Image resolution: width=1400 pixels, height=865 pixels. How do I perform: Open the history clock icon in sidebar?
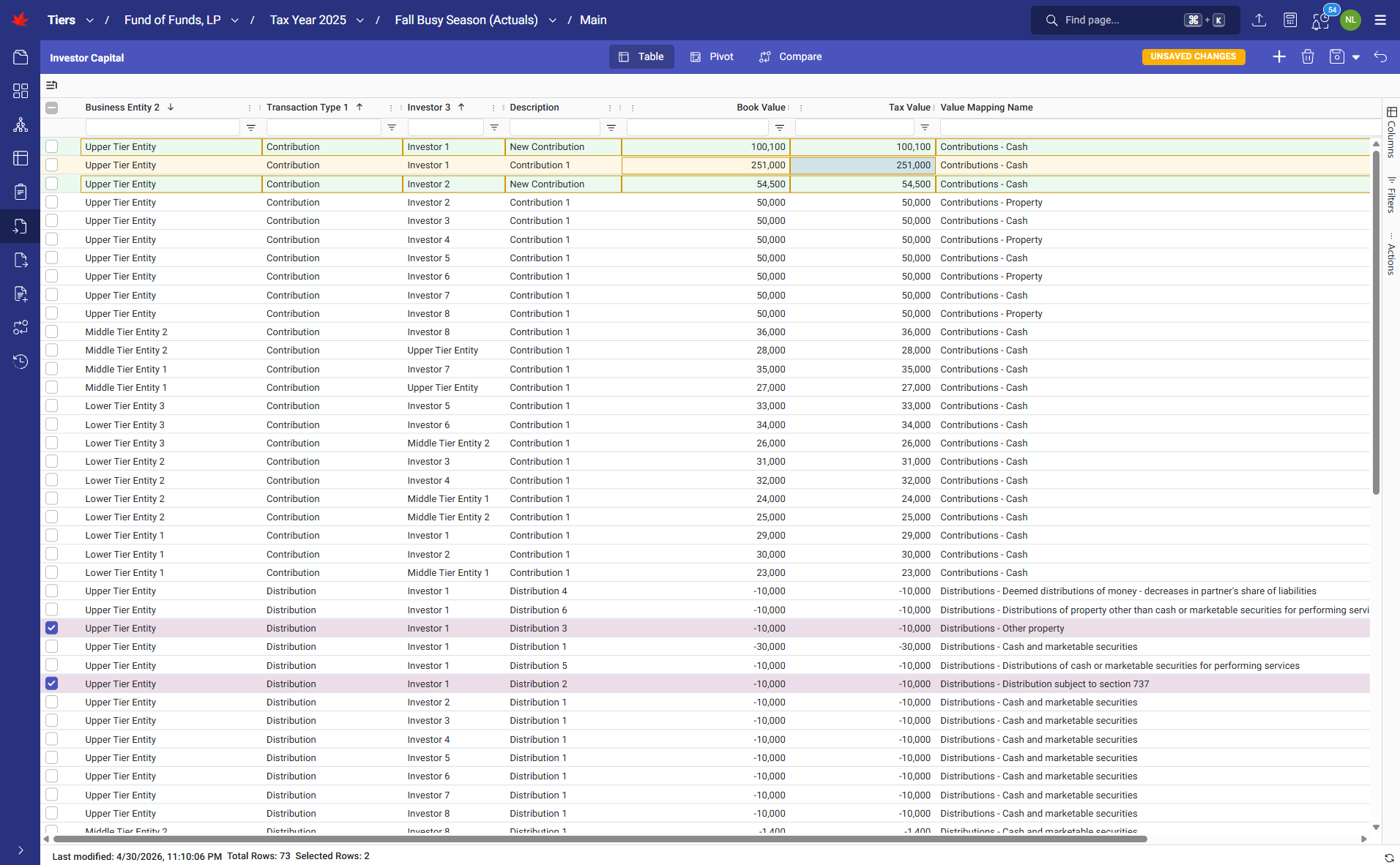(x=21, y=362)
